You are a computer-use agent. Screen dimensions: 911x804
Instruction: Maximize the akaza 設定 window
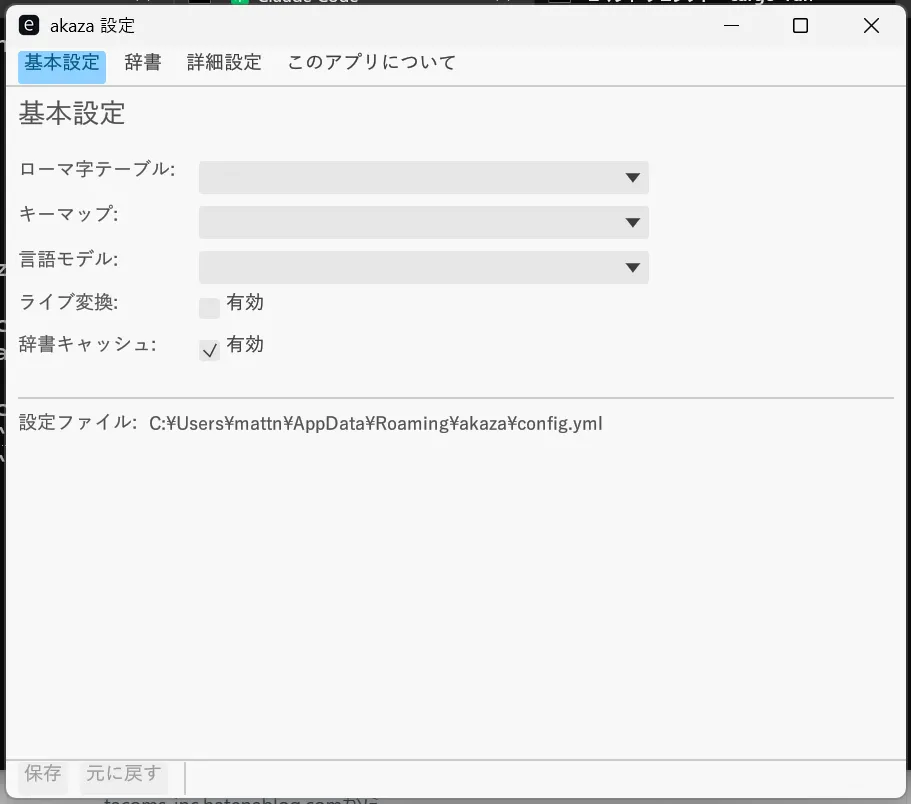tap(801, 26)
